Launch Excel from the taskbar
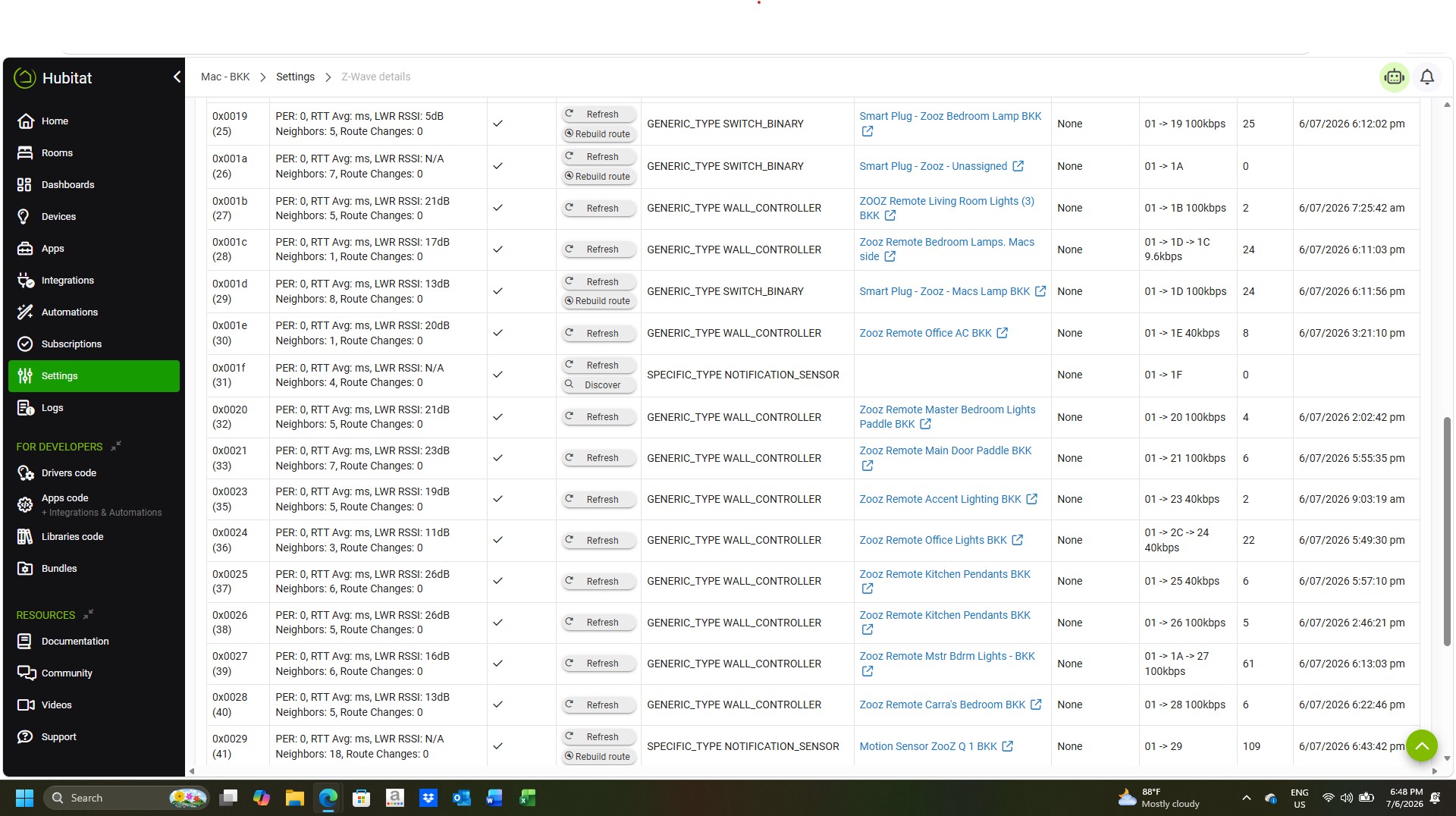The image size is (1456, 816). click(528, 798)
